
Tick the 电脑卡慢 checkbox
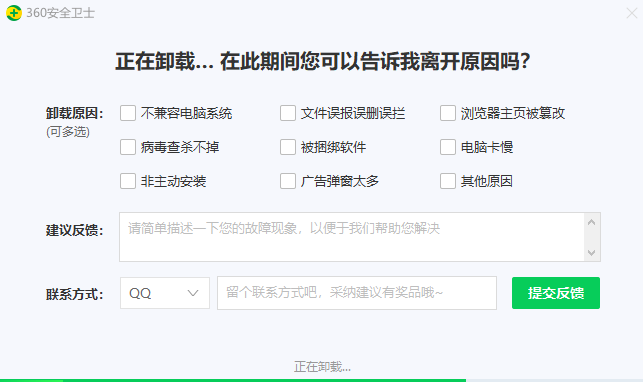pos(448,147)
